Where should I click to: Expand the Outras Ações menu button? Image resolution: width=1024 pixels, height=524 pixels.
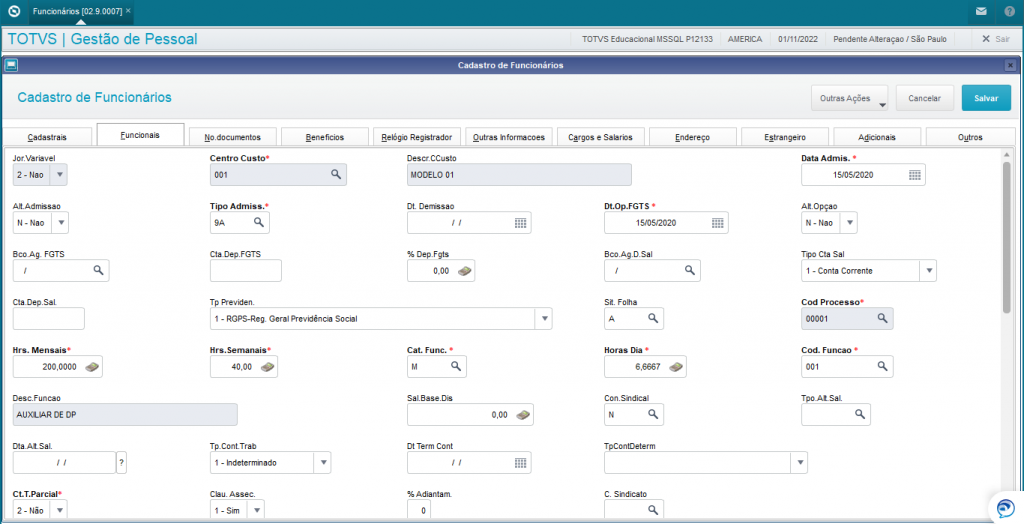click(x=850, y=99)
